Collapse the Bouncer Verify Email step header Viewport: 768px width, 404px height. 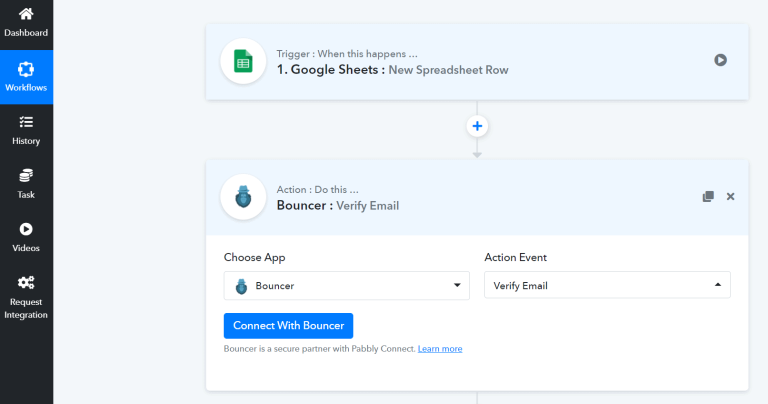tap(477, 197)
